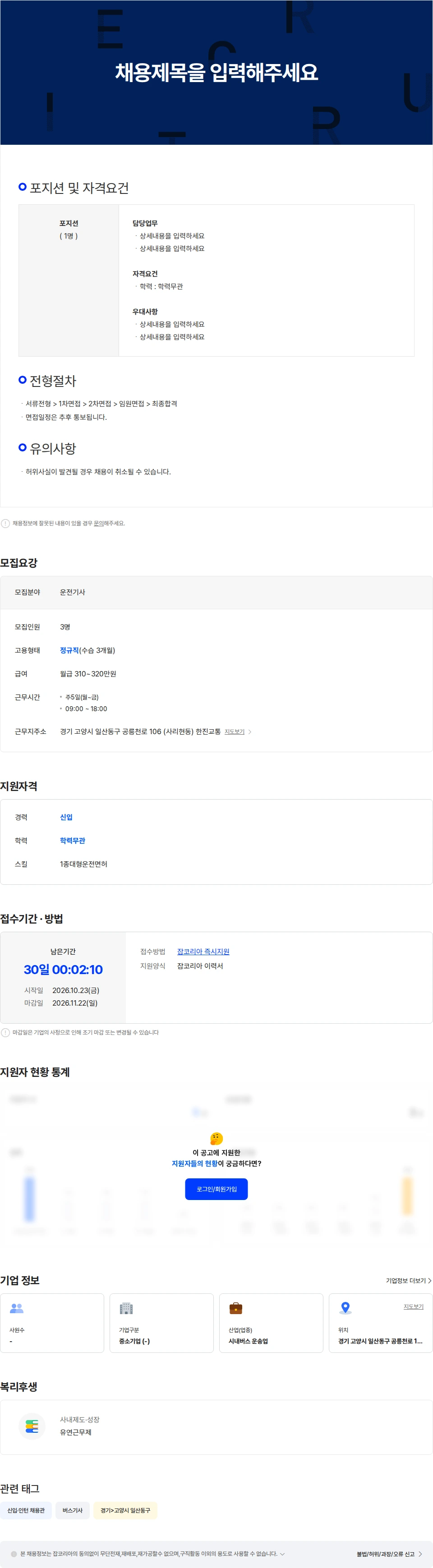Click 불법/허위/과장/오류 신고 link
Viewport: 433px width, 1568px height.
[386, 1554]
